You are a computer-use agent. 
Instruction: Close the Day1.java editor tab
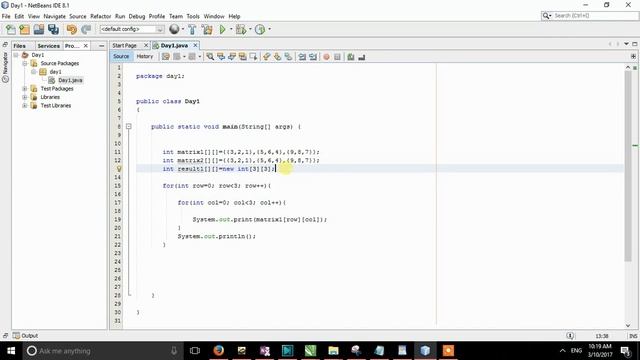pyautogui.click(x=195, y=45)
